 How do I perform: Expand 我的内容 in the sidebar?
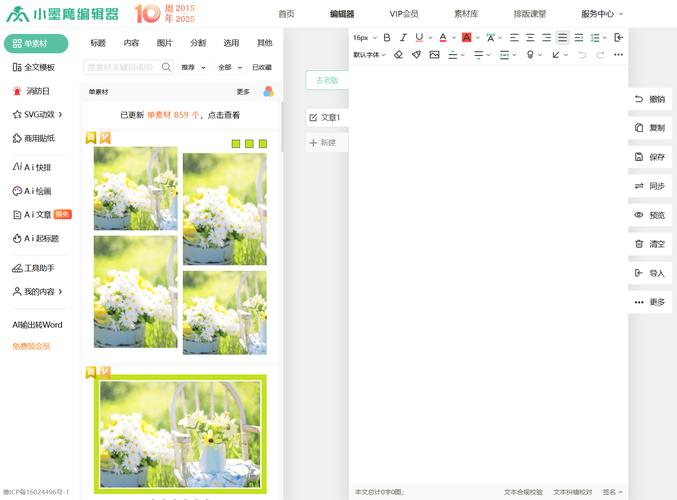[38, 291]
